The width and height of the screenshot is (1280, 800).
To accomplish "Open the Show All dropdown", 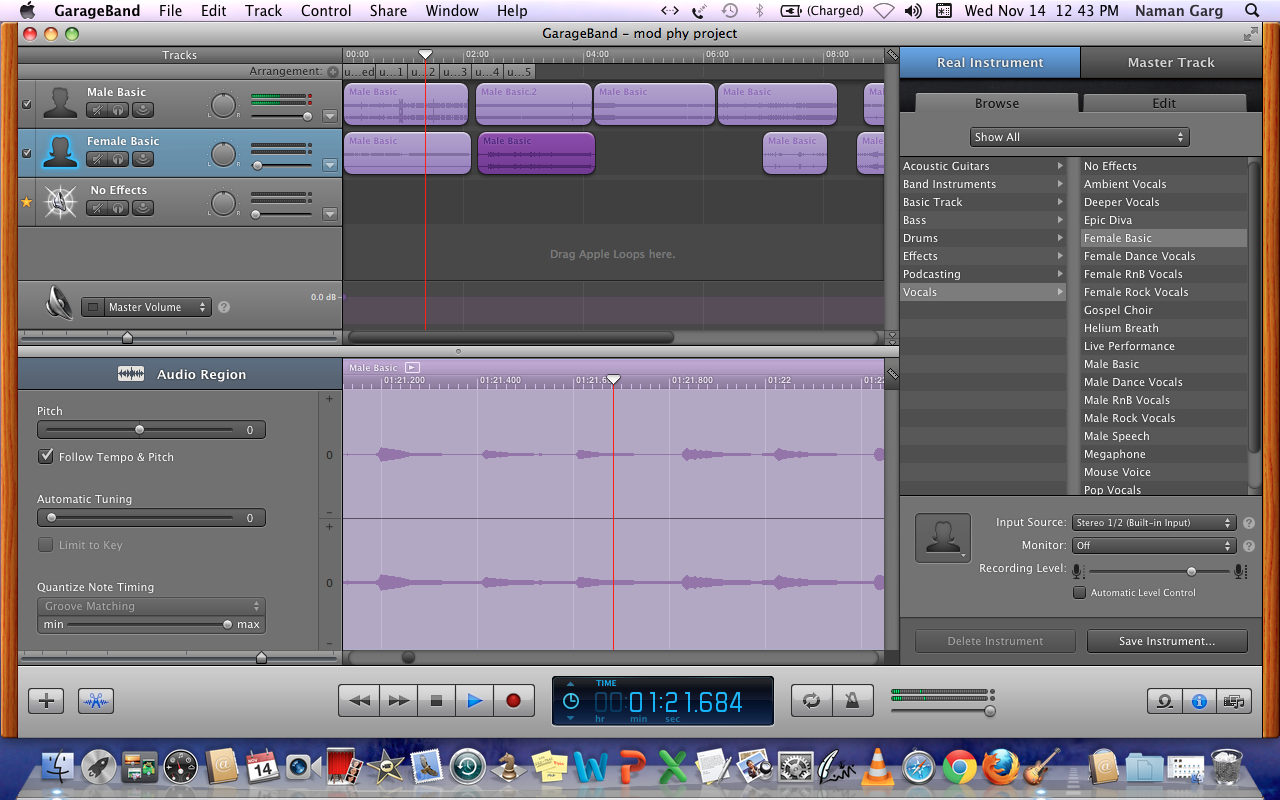I will click(x=1079, y=137).
